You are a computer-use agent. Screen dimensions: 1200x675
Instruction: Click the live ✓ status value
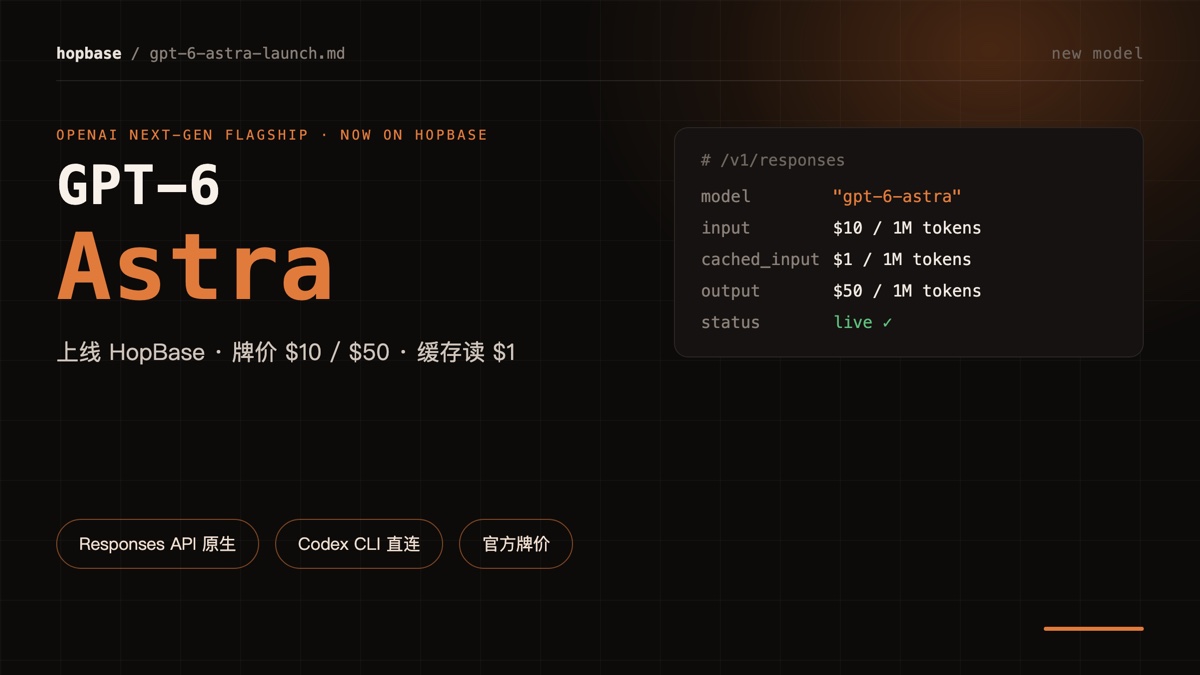(x=863, y=322)
